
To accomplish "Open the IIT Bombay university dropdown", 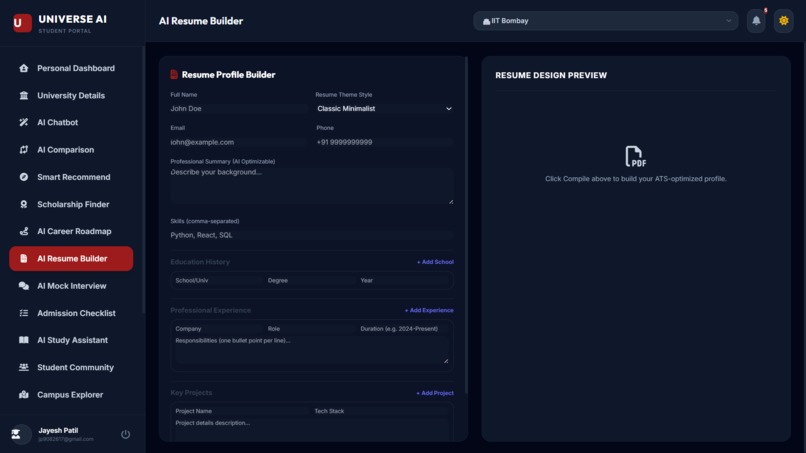I will (606, 21).
